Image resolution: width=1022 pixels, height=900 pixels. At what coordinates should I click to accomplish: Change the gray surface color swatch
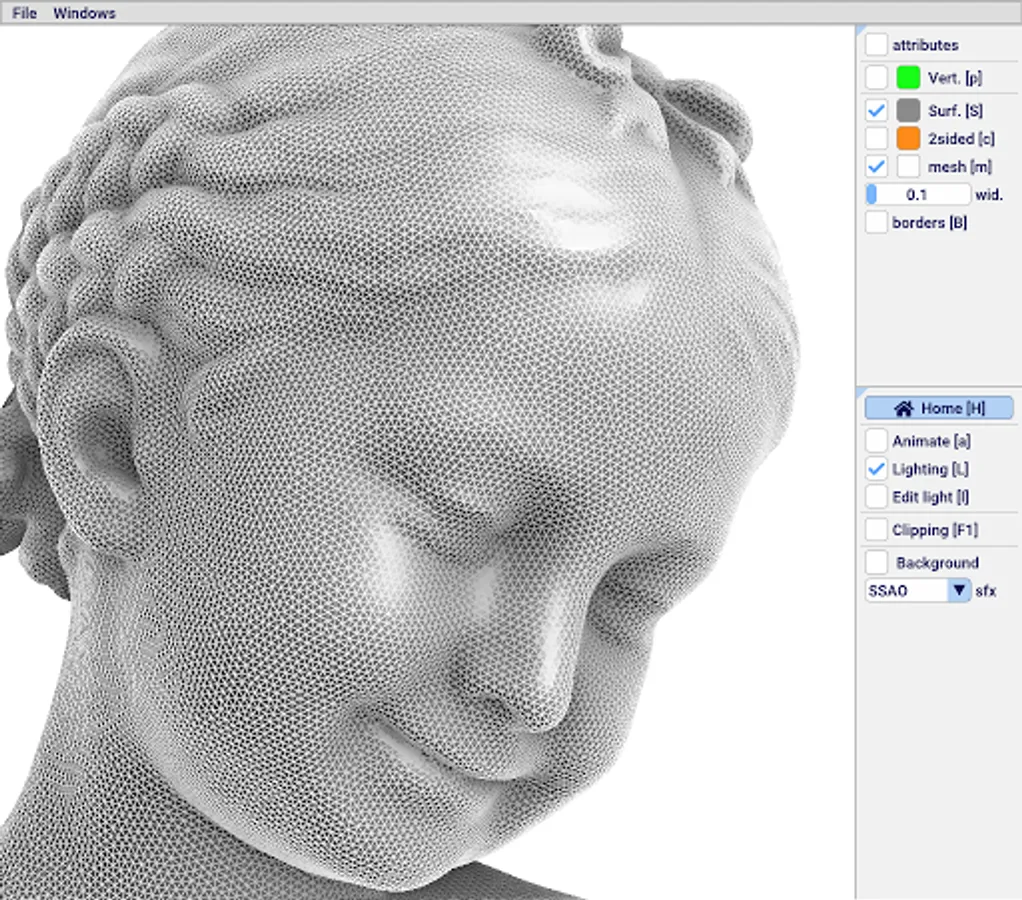tap(908, 110)
